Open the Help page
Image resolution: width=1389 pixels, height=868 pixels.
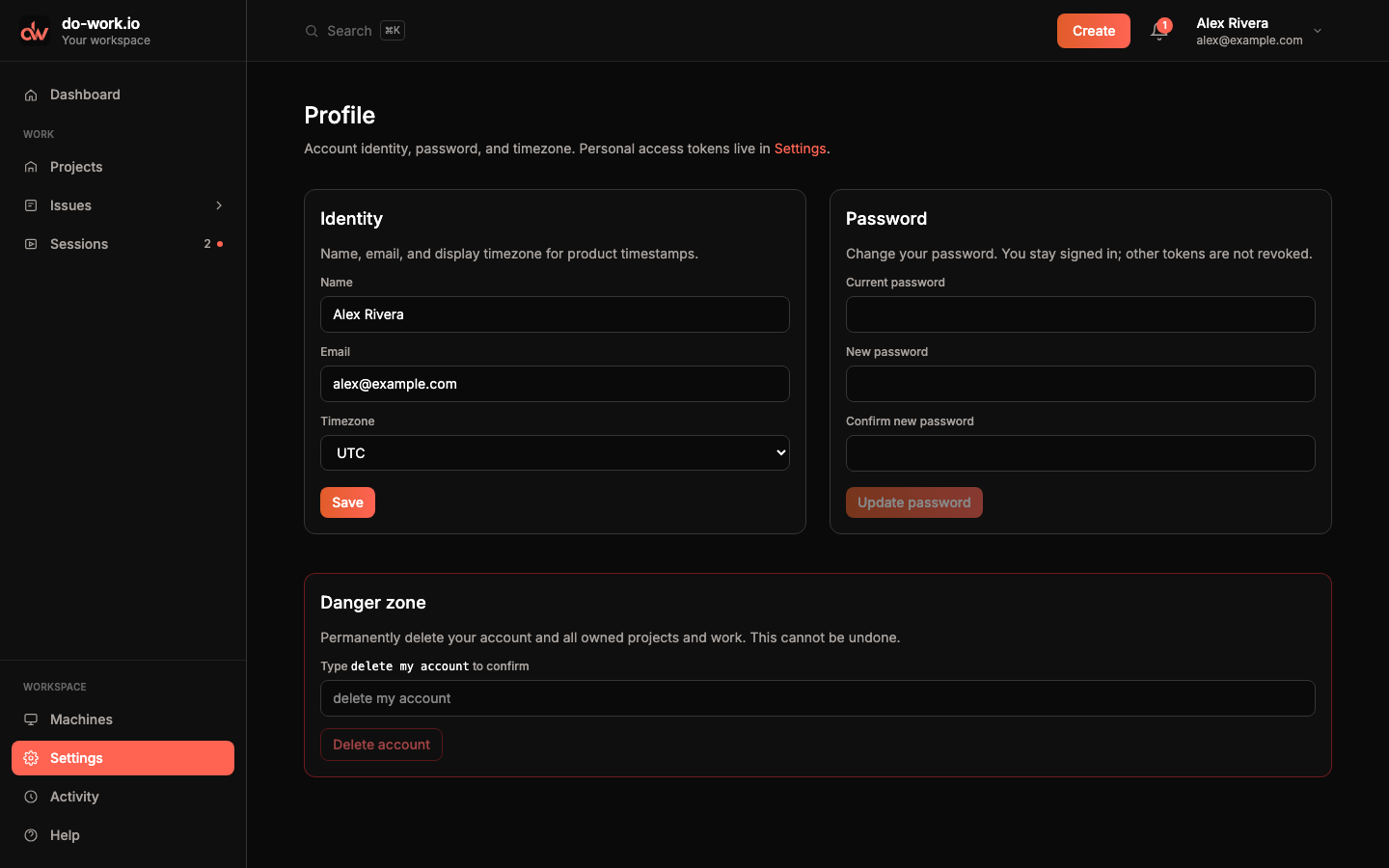123,835
